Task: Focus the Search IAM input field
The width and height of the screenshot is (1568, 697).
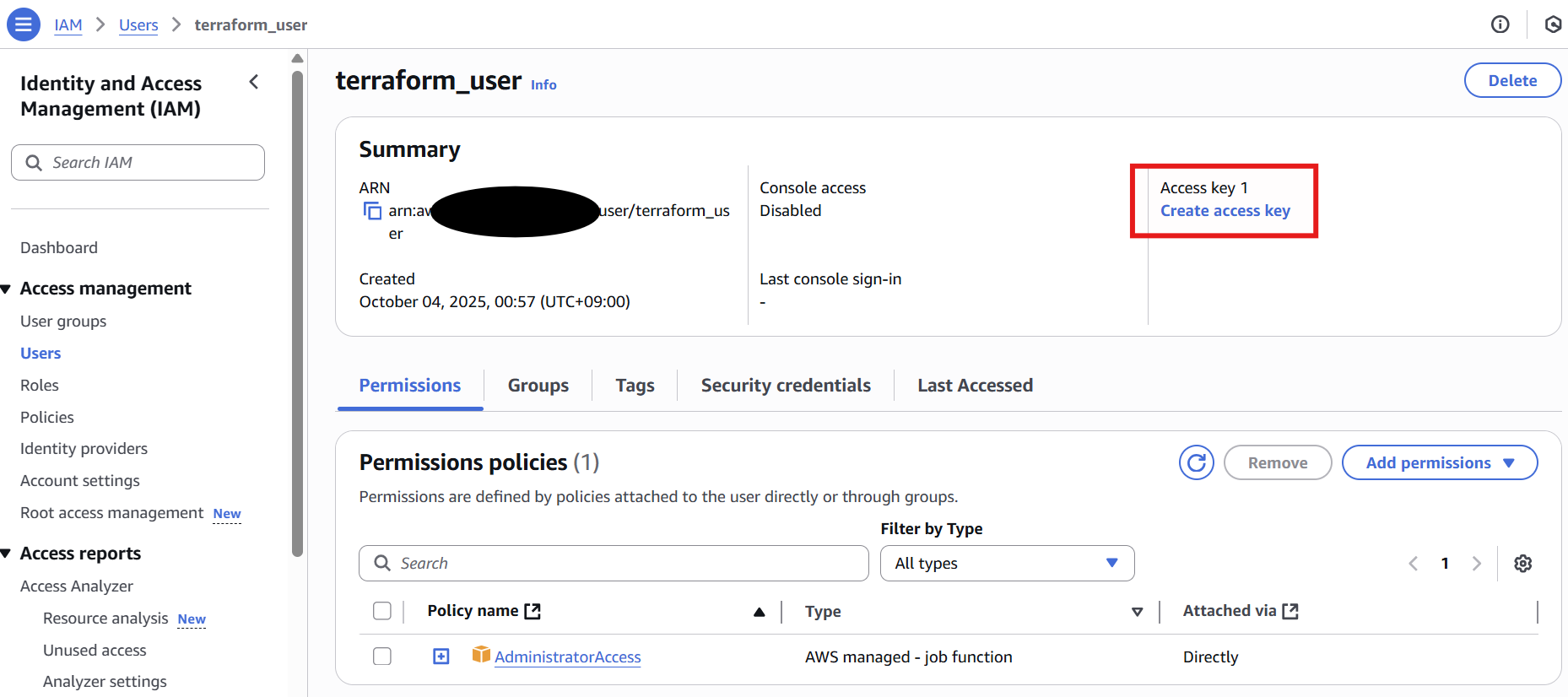Action: [x=138, y=162]
